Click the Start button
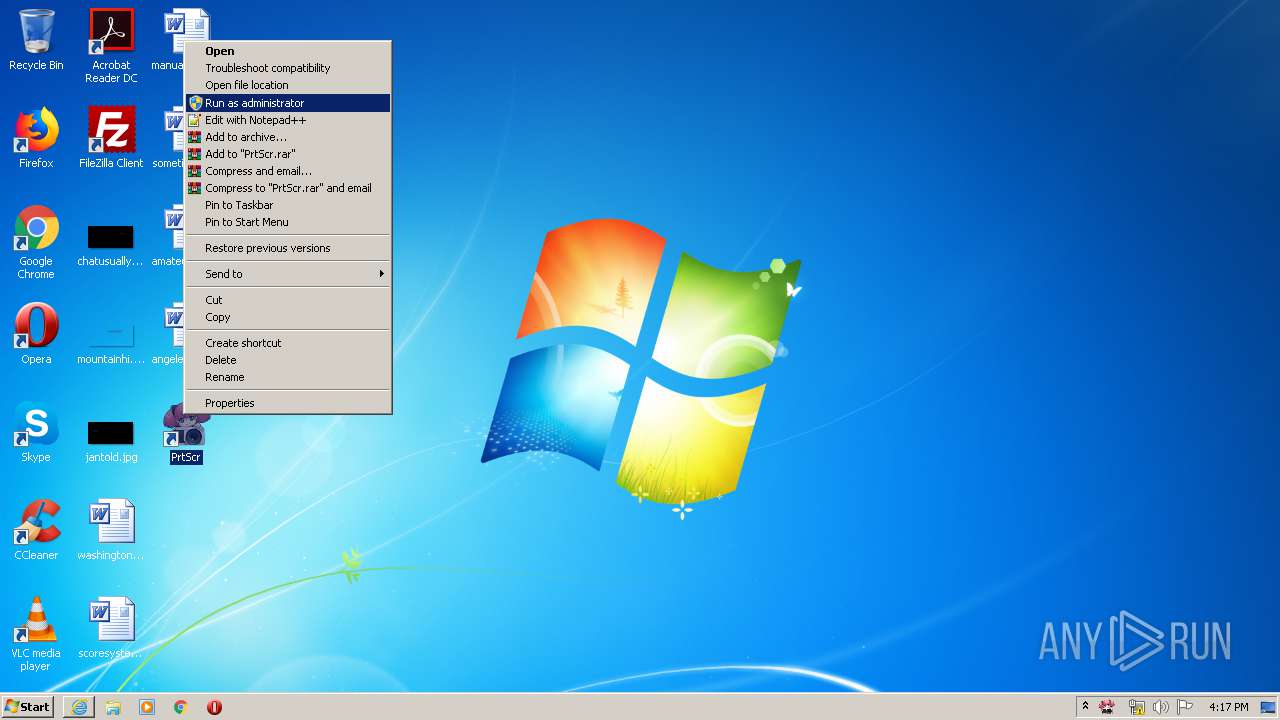 [x=28, y=707]
